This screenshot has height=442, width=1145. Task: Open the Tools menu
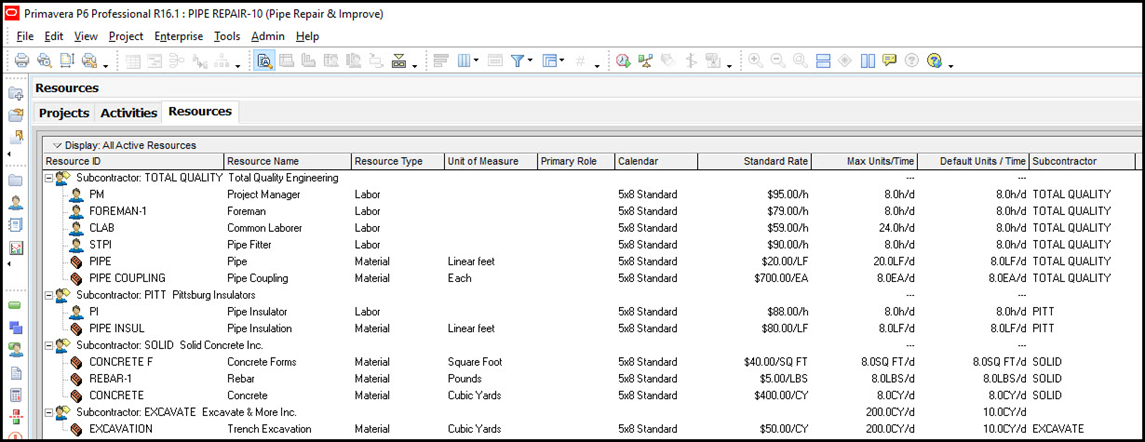(x=227, y=36)
